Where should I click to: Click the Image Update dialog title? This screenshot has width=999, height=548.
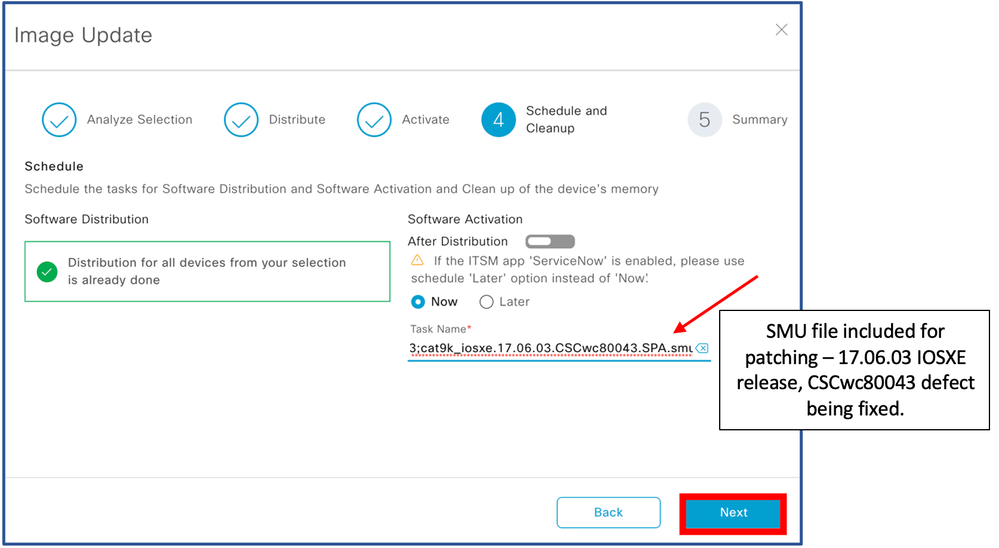pyautogui.click(x=83, y=35)
